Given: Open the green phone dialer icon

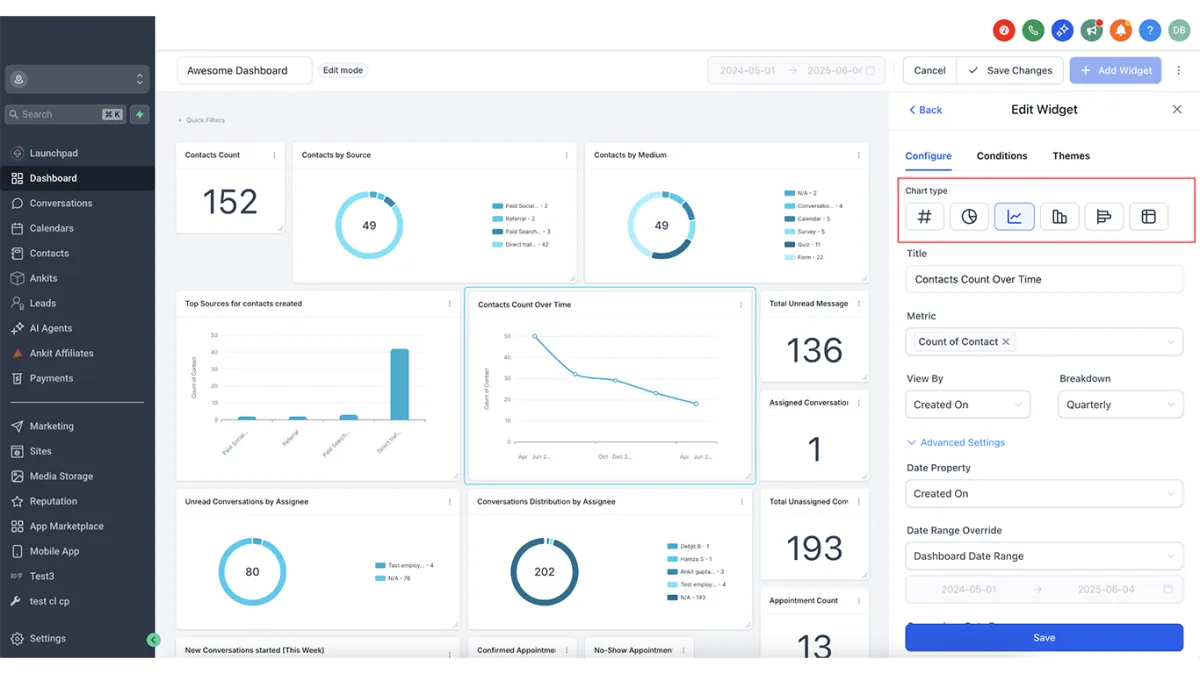Looking at the screenshot, I should (1033, 30).
